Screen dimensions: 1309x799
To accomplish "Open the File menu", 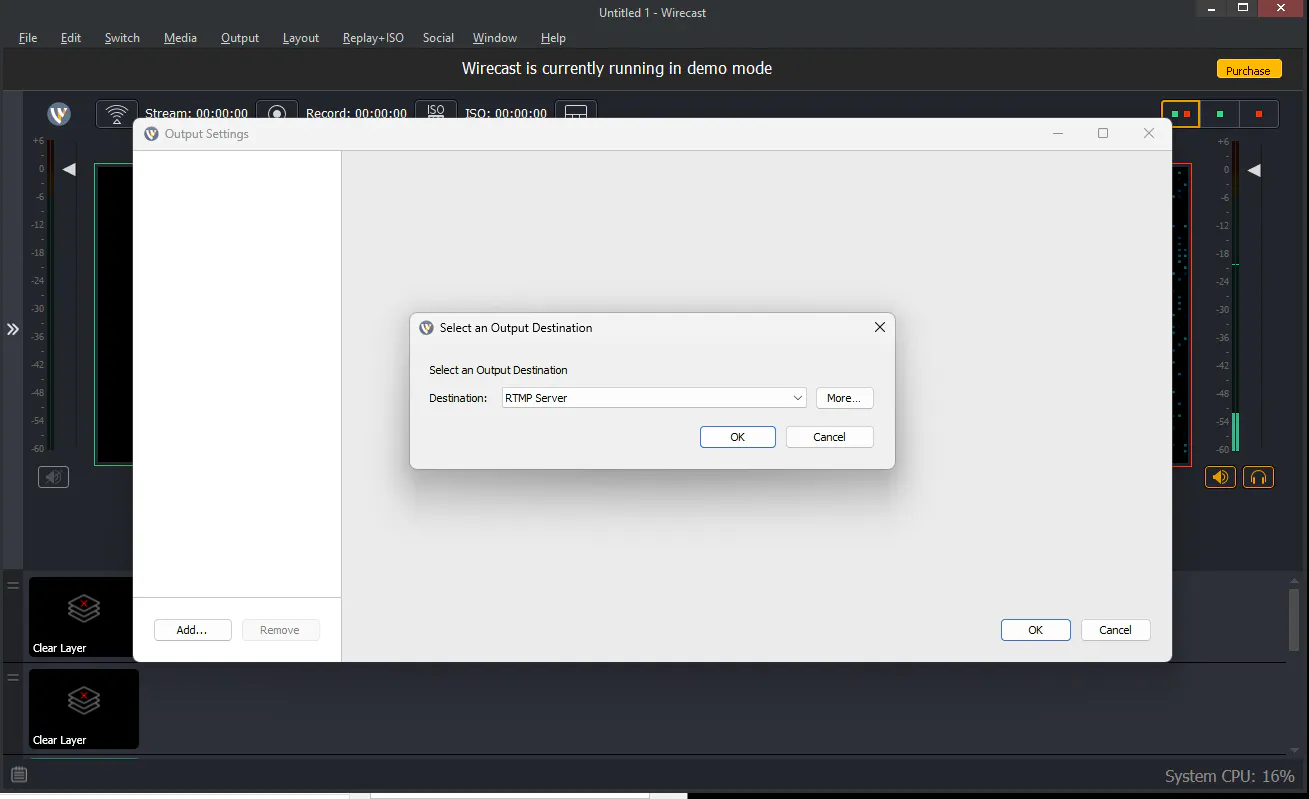I will click(28, 38).
